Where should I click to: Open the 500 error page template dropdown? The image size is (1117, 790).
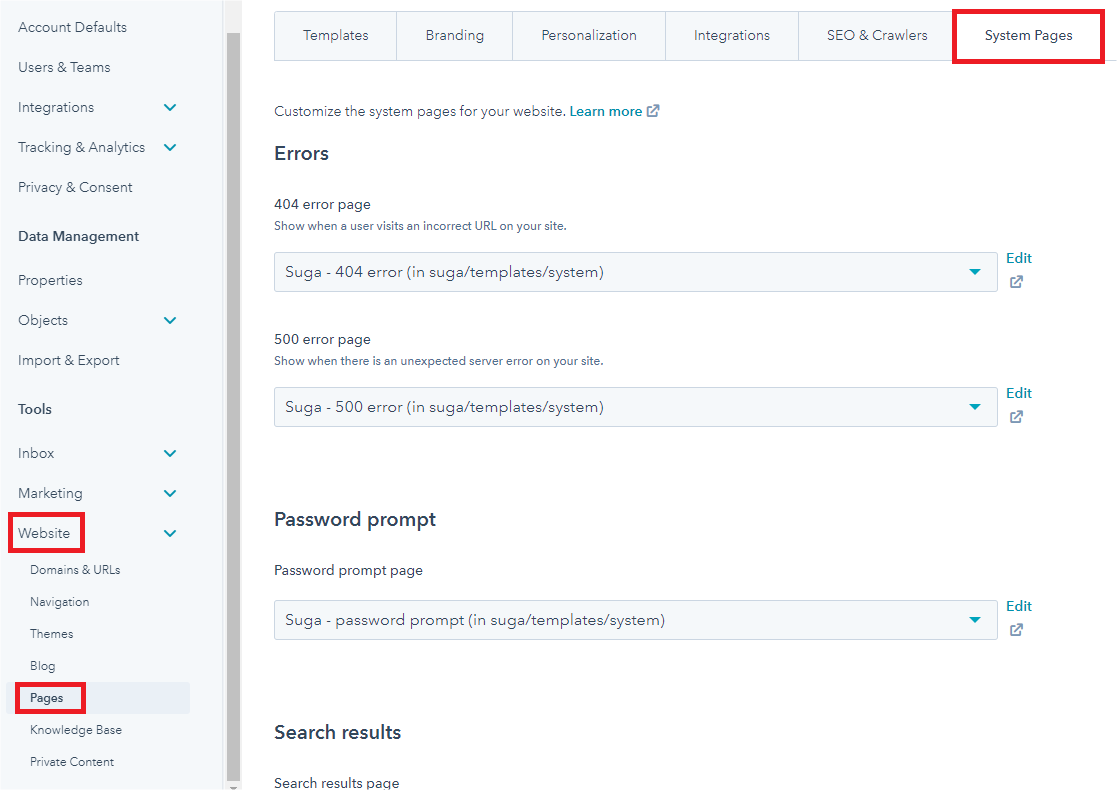[x=635, y=407]
